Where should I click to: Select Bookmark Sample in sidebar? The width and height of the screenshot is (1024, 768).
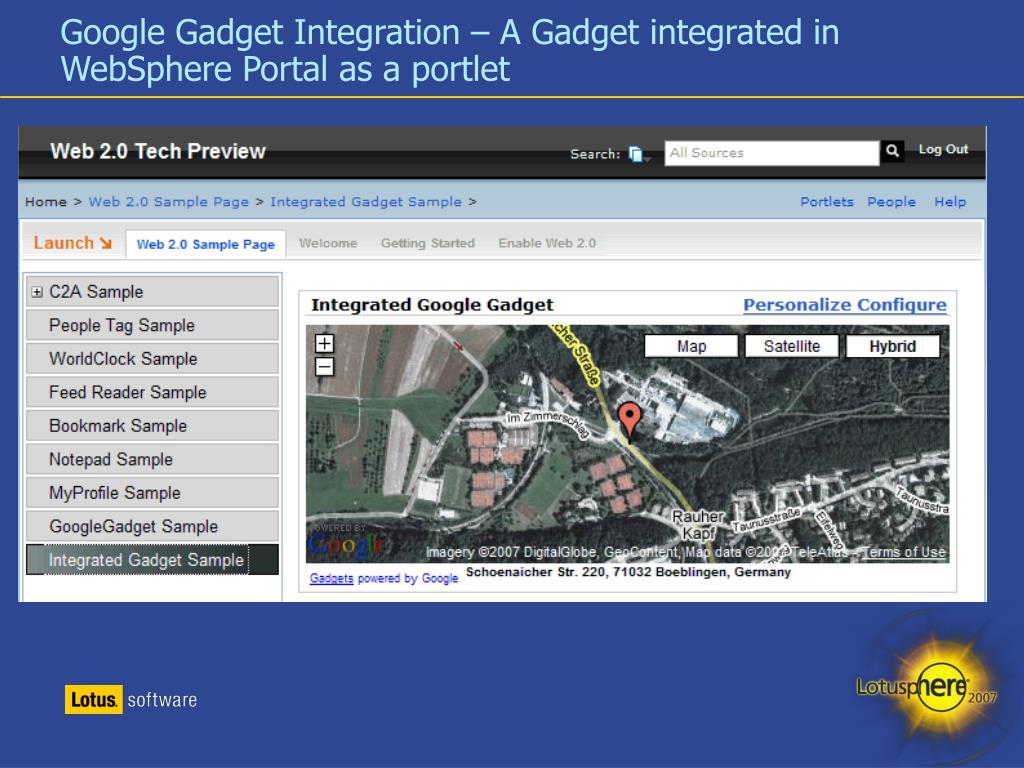tap(152, 426)
